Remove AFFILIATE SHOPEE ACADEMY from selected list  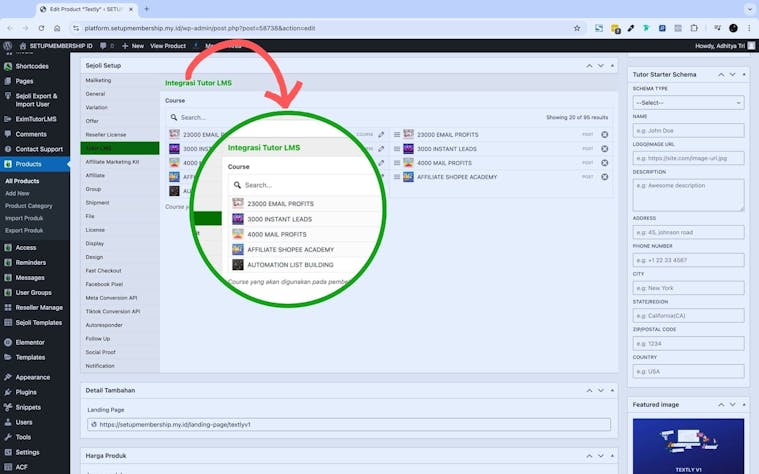pyautogui.click(x=604, y=176)
